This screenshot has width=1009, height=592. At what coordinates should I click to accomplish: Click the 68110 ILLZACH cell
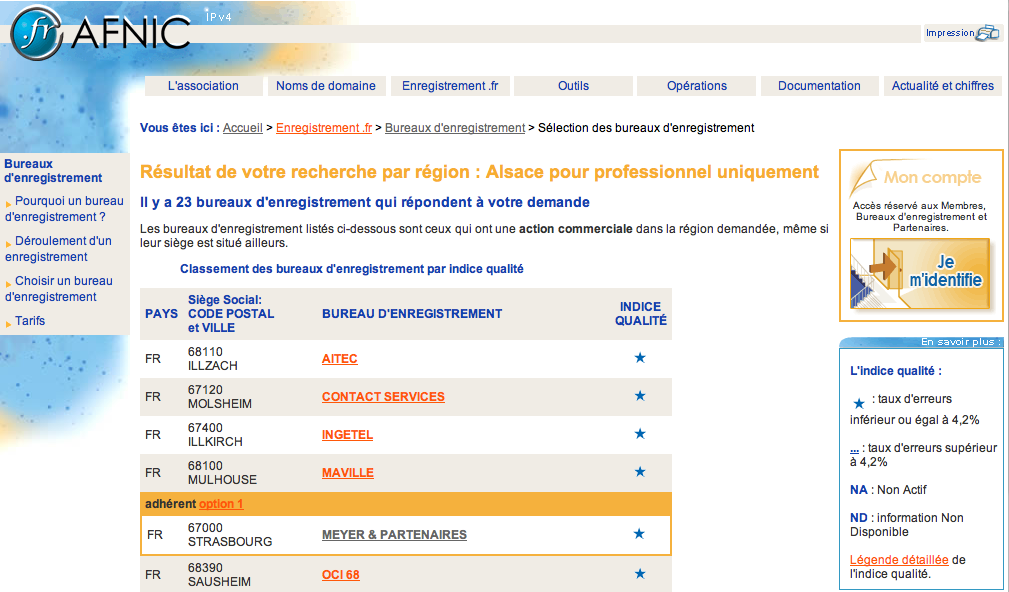[213, 358]
